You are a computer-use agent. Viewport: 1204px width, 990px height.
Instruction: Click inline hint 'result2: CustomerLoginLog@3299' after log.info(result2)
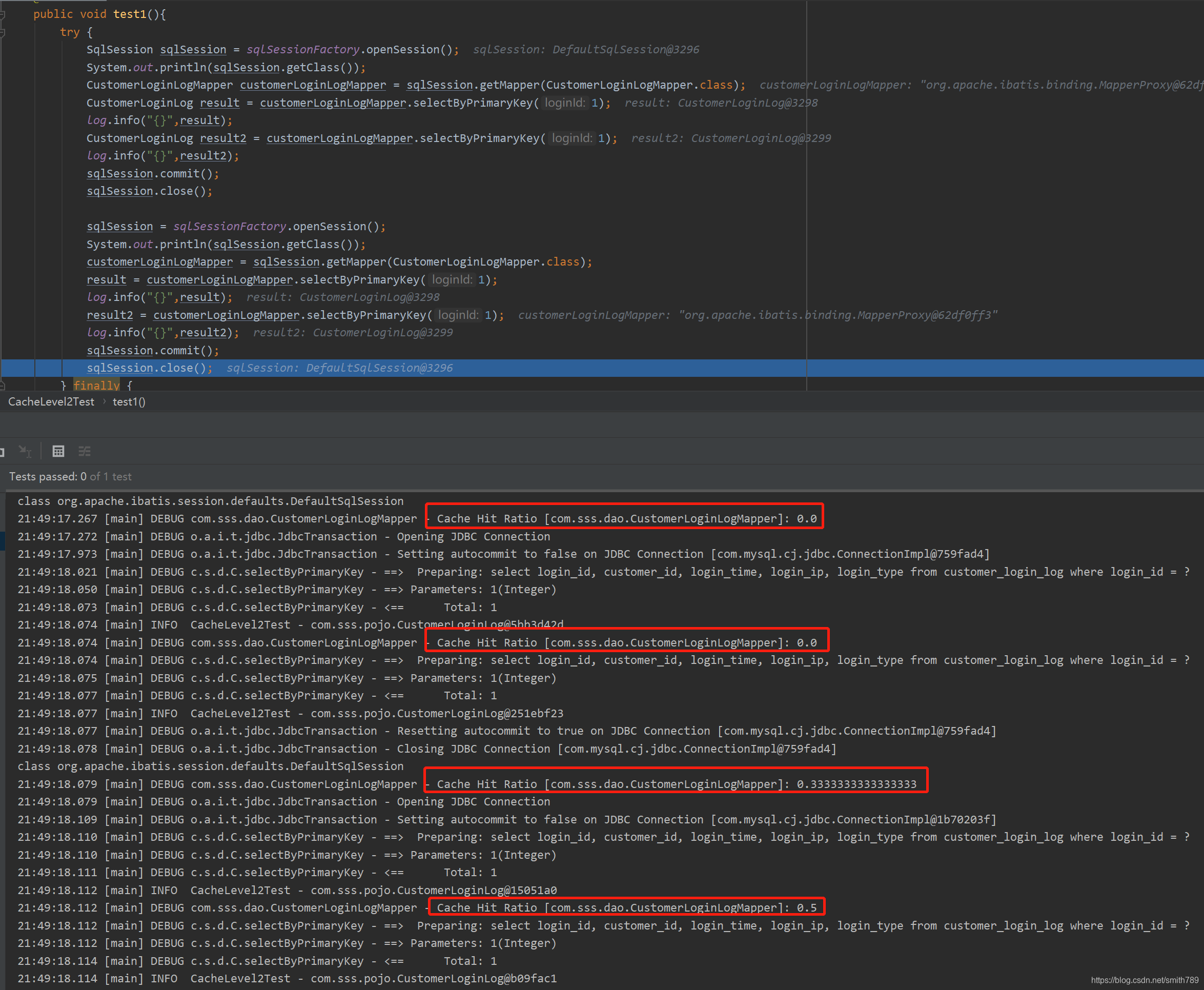353,332
